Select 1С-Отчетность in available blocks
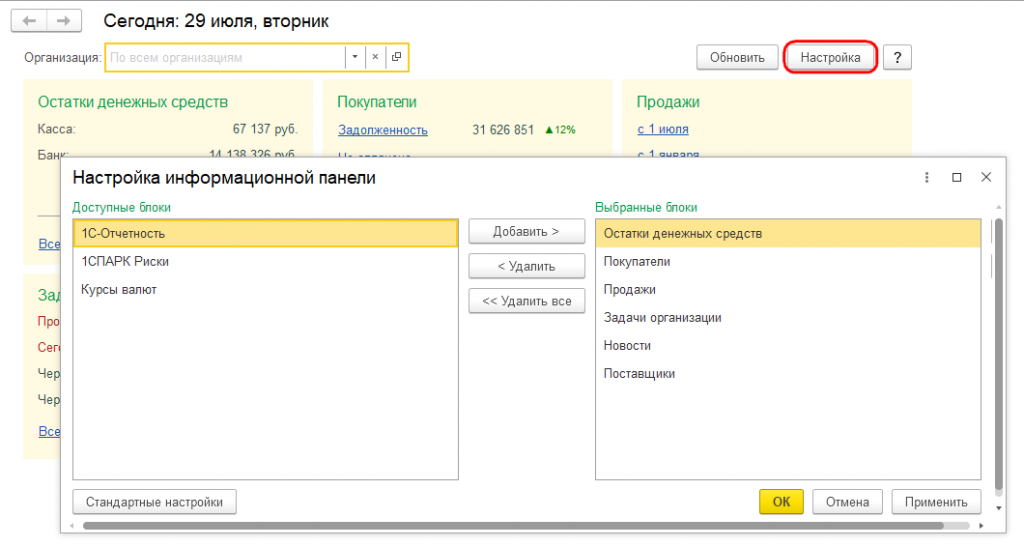 (x=265, y=234)
